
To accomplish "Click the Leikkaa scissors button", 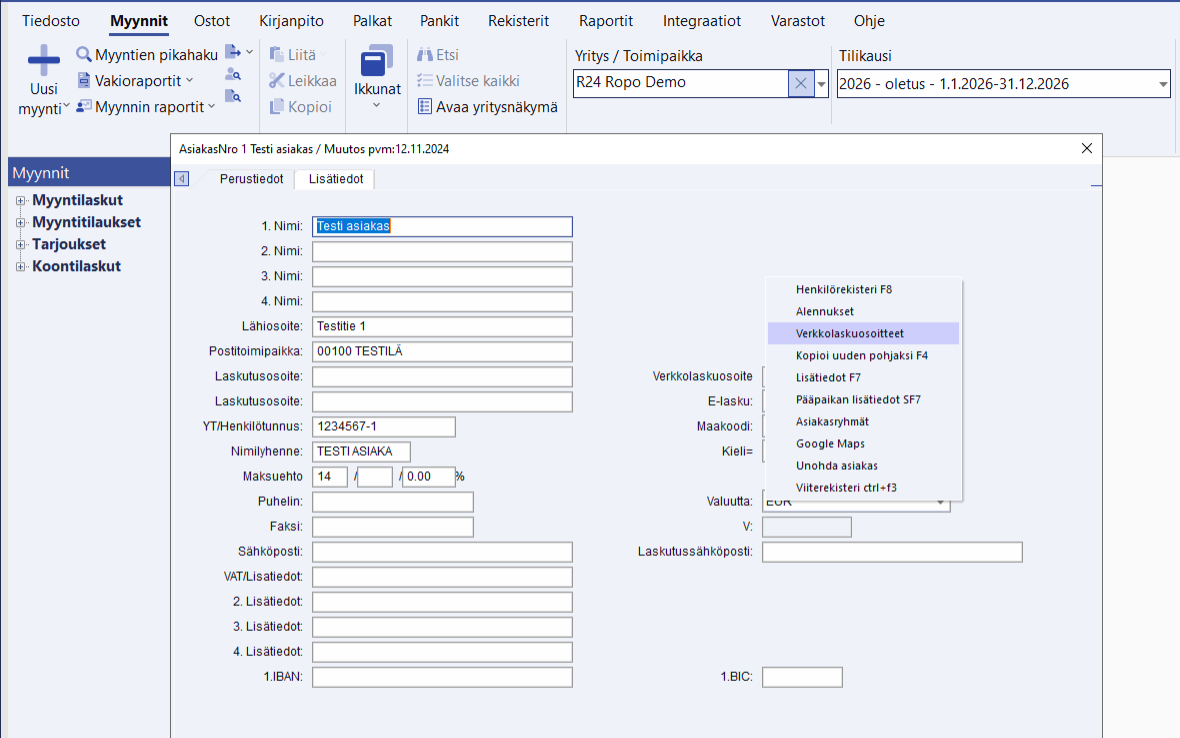I will click(303, 80).
